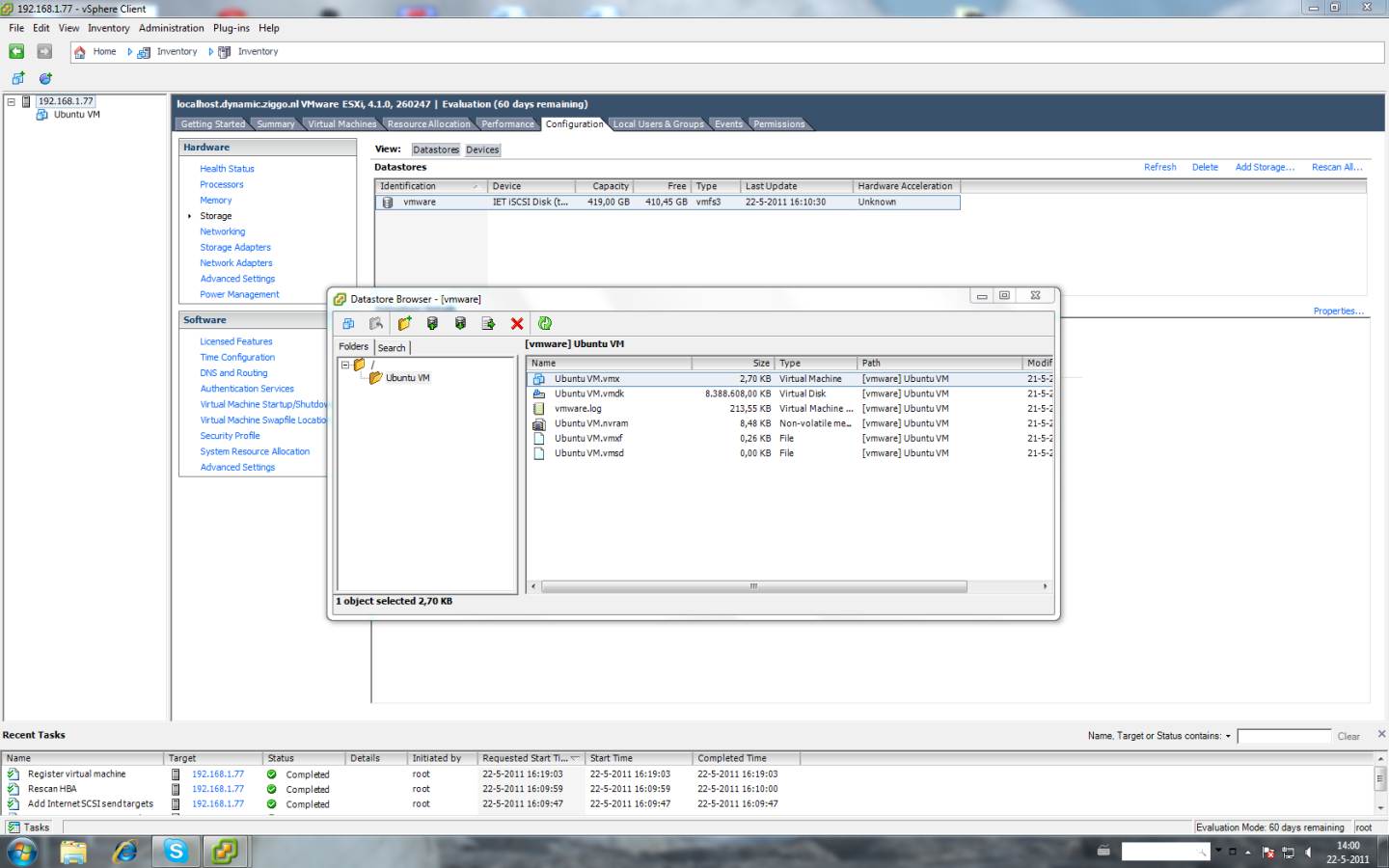1389x868 pixels.
Task: Open the Plug-ins menu
Action: click(231, 28)
